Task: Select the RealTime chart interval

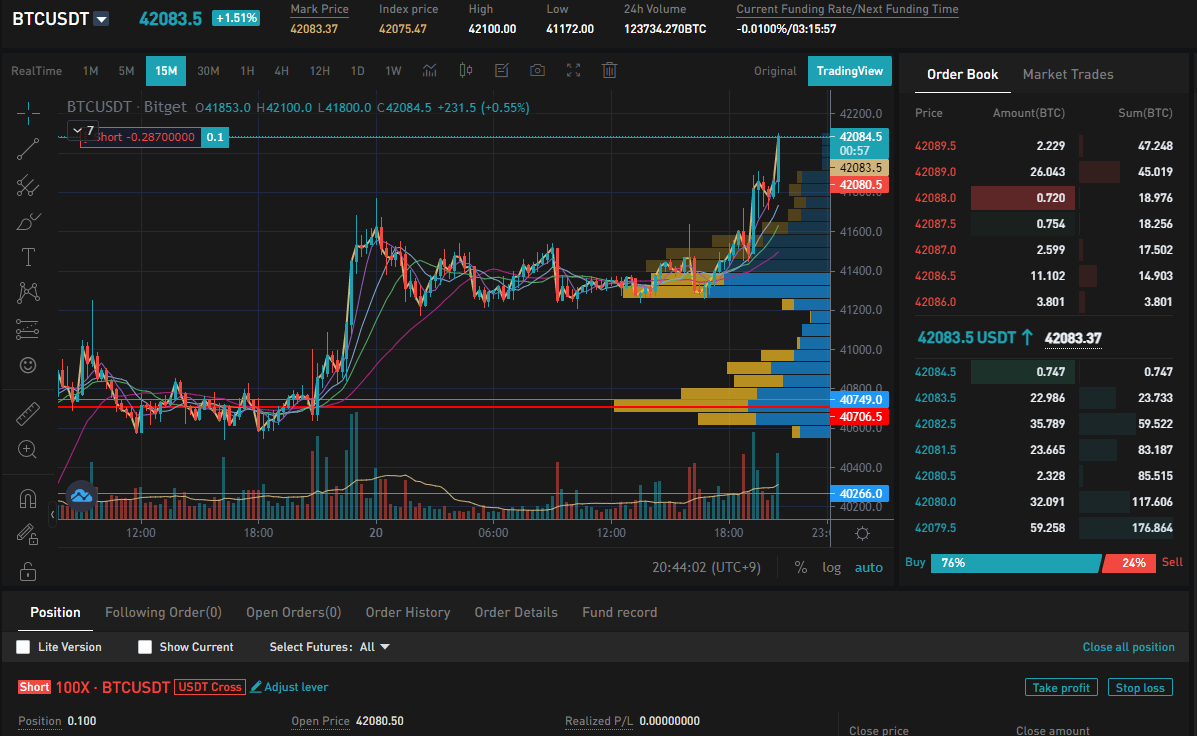Action: [37, 71]
